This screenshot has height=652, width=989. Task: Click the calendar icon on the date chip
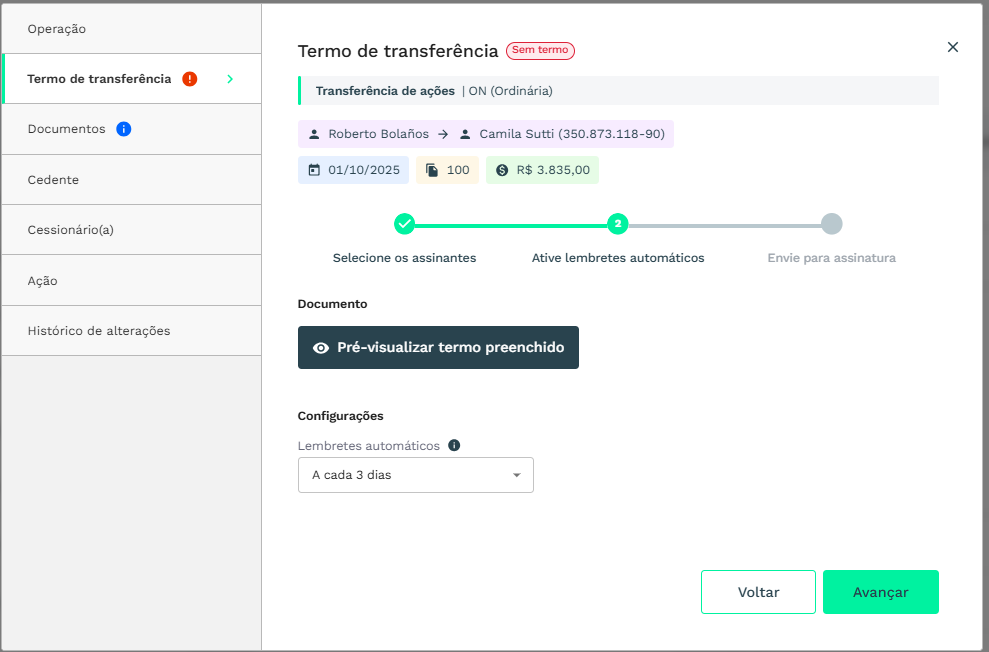coord(314,170)
